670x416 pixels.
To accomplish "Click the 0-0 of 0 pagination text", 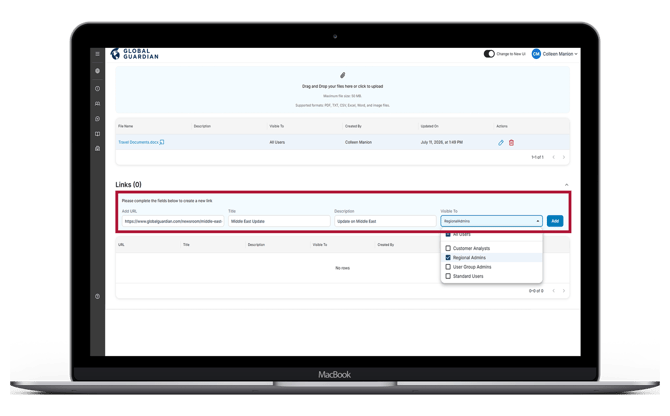I will click(x=536, y=291).
